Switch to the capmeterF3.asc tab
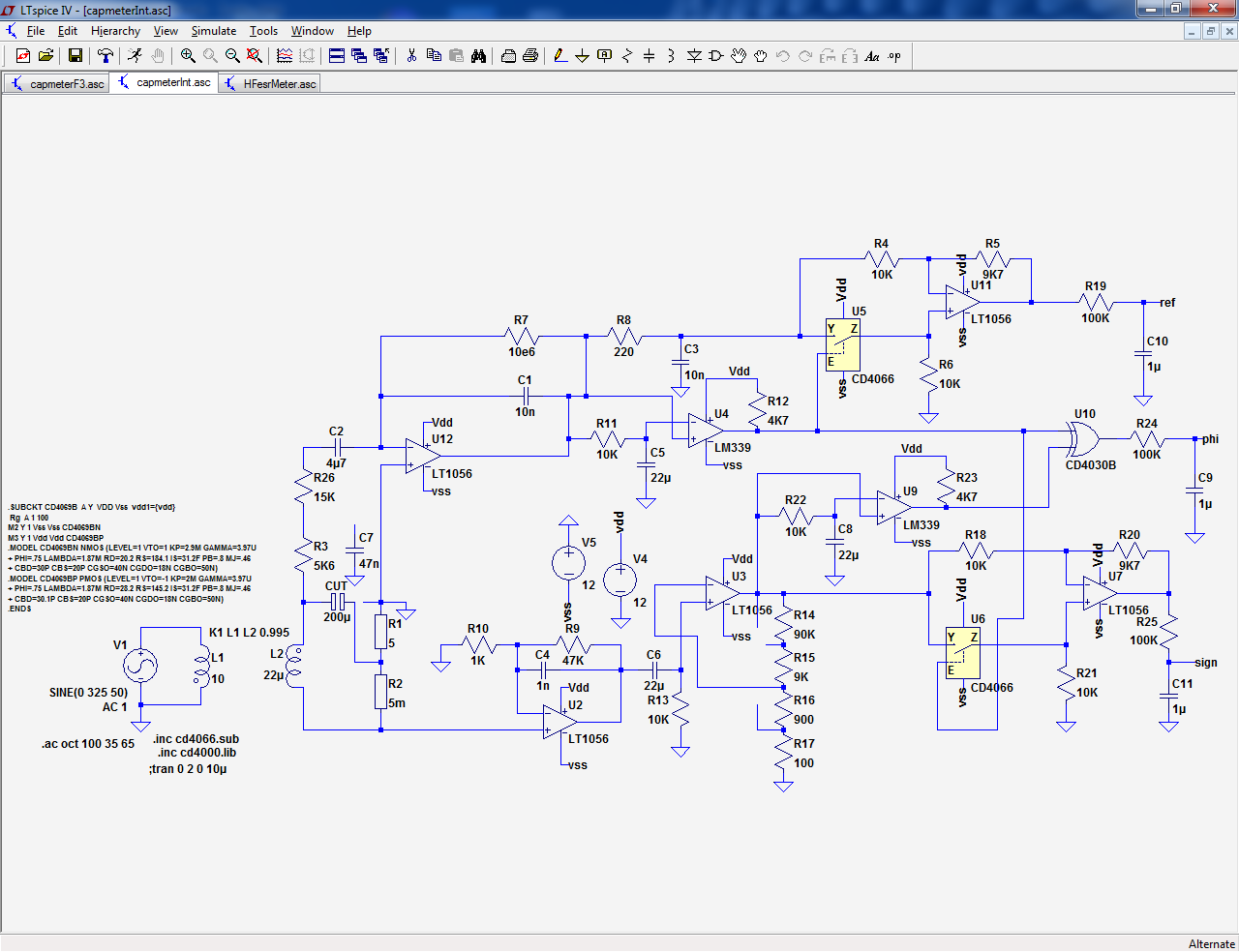The image size is (1239, 952). click(x=57, y=84)
